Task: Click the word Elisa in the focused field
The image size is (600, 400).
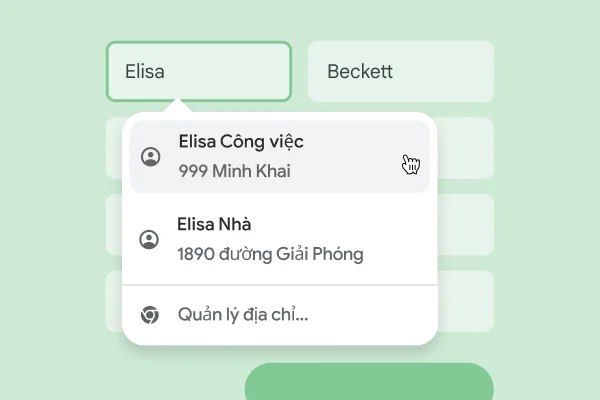Action: pyautogui.click(x=145, y=72)
